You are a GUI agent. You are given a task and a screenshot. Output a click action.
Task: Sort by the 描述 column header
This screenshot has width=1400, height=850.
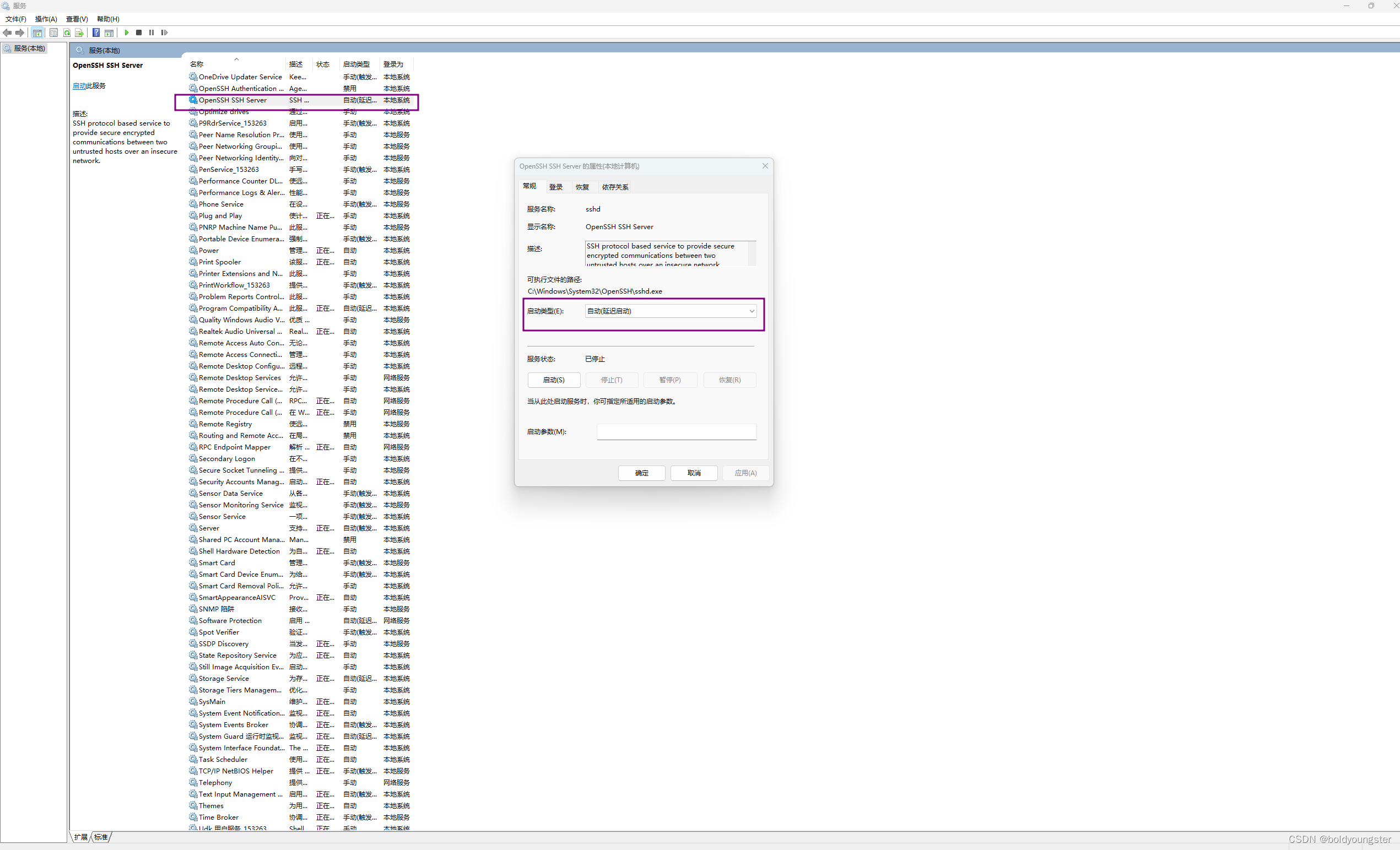[298, 64]
